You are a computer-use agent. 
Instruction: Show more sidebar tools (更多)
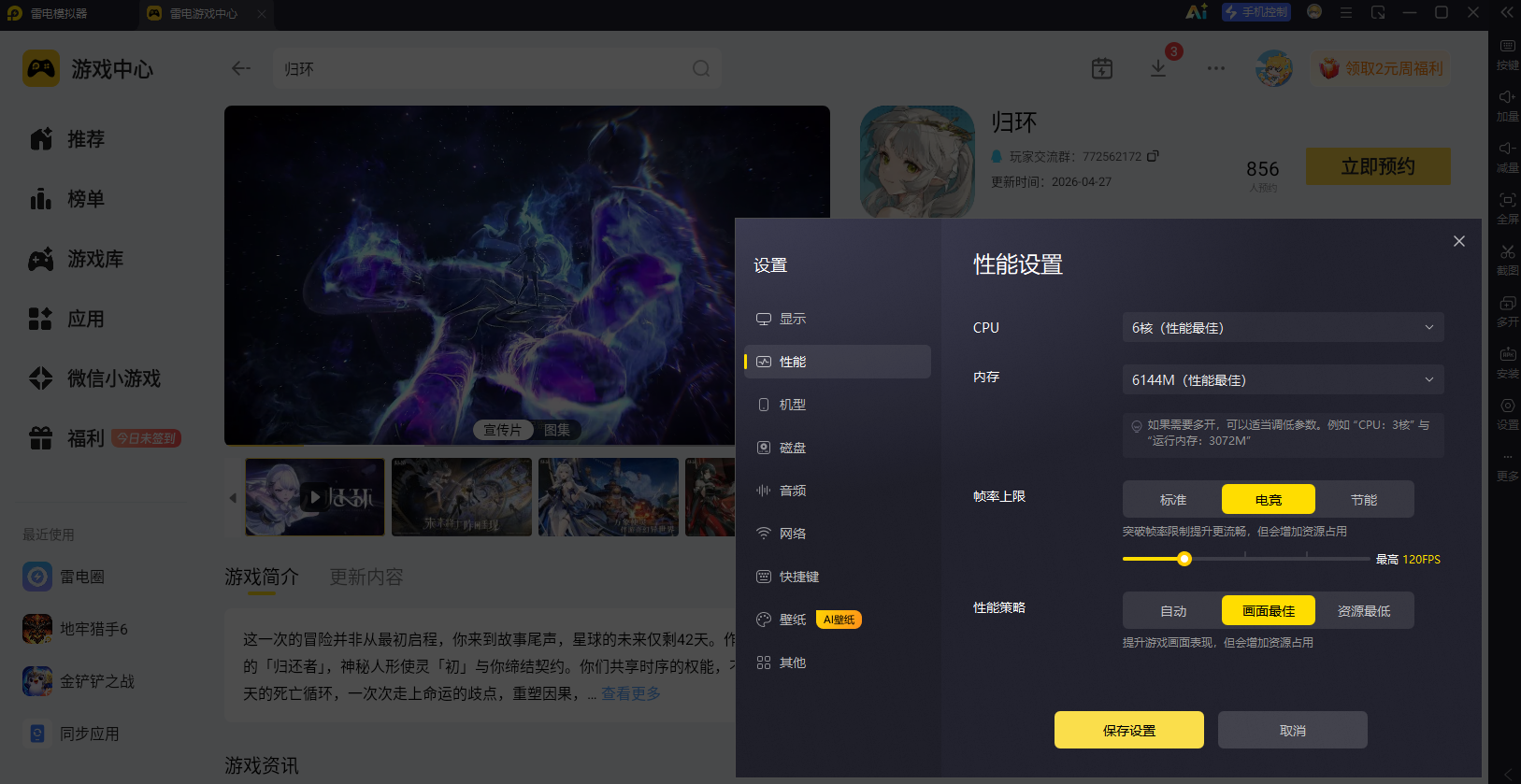1507,465
